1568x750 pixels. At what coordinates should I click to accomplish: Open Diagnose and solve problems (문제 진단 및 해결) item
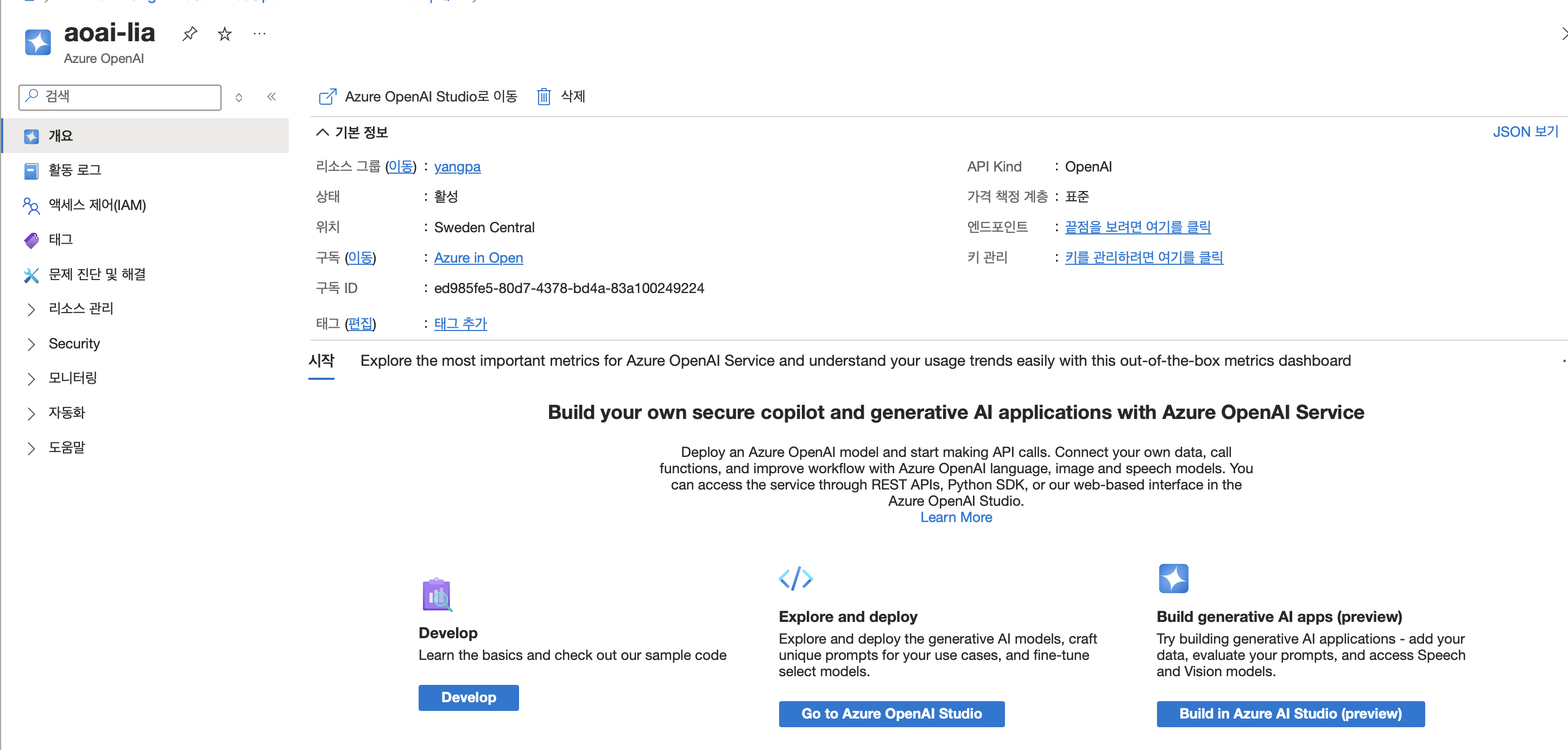[x=97, y=275]
